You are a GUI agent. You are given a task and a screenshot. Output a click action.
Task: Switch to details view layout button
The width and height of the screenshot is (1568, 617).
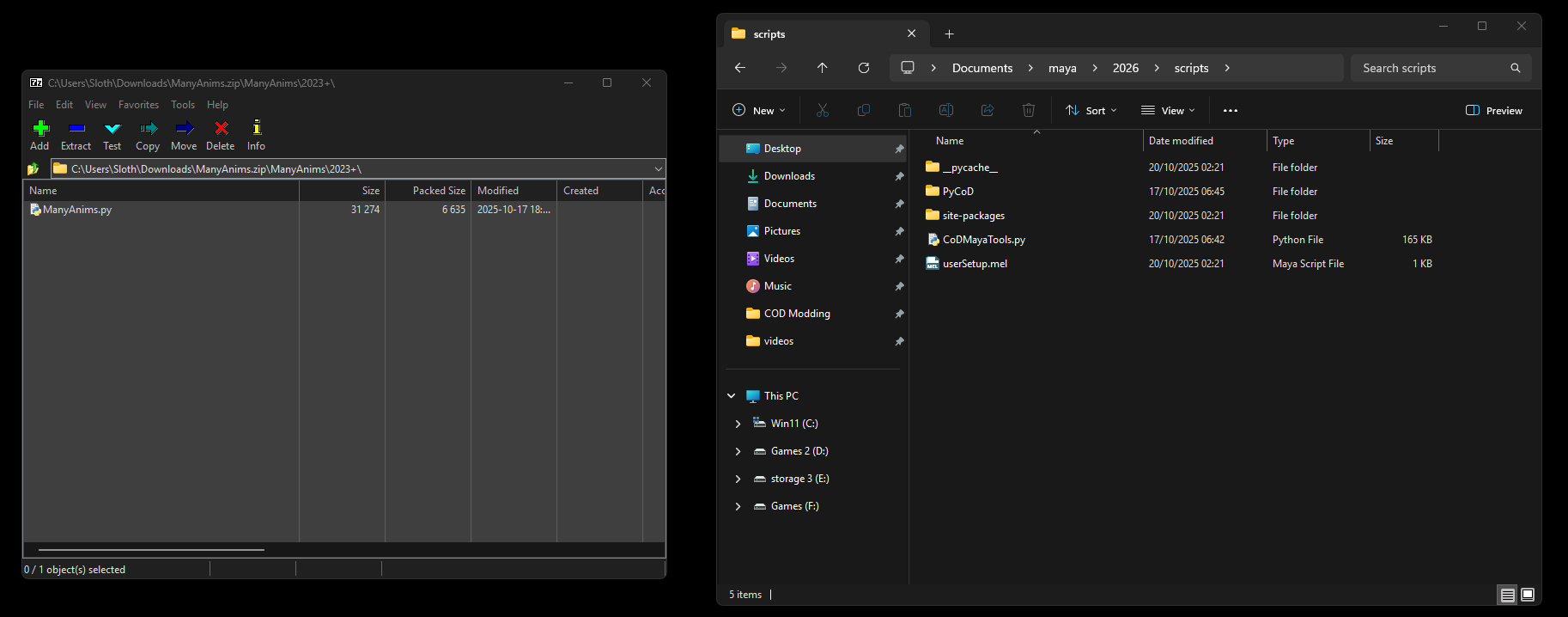point(1507,595)
